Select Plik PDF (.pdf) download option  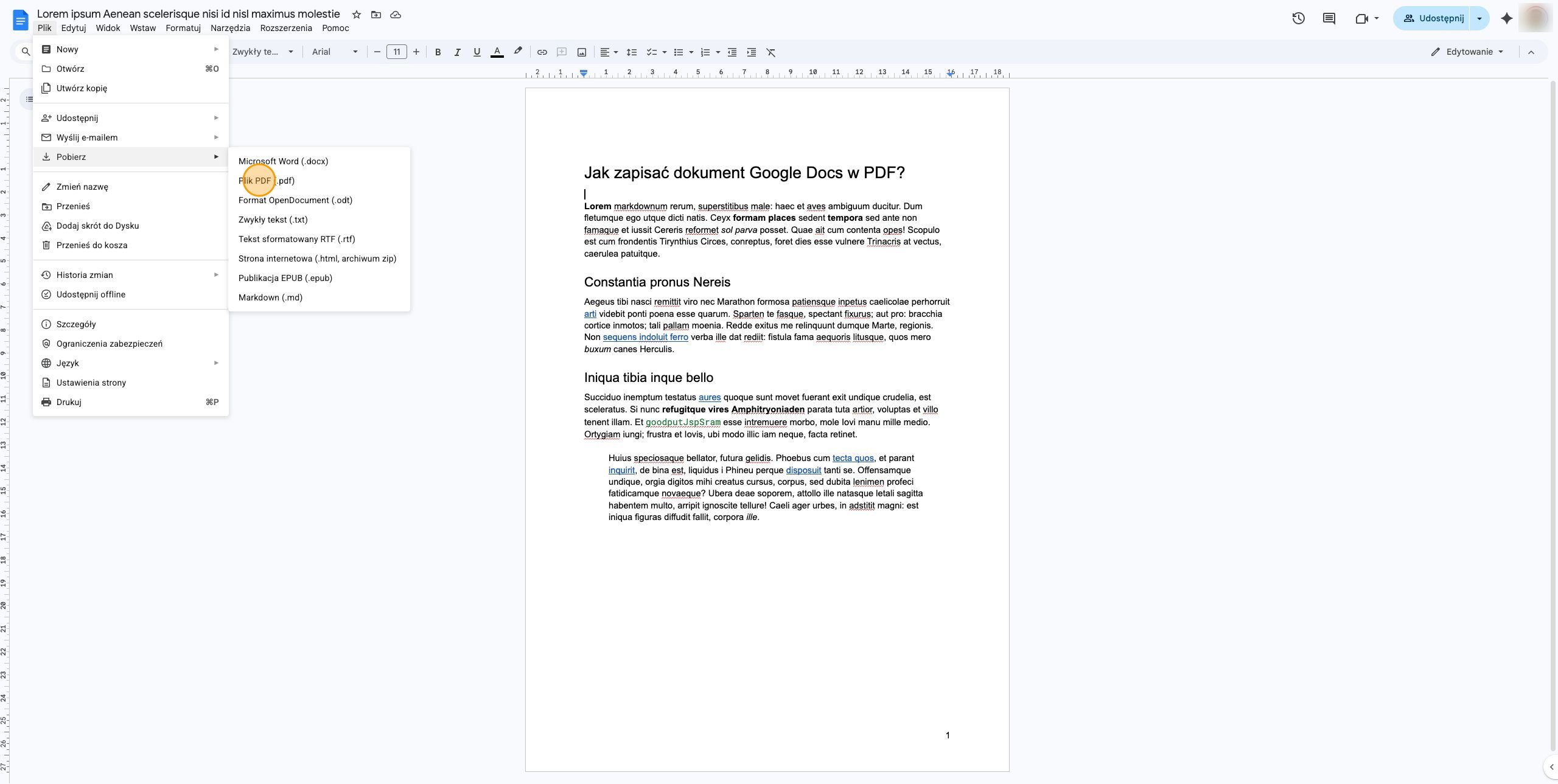[x=319, y=181]
